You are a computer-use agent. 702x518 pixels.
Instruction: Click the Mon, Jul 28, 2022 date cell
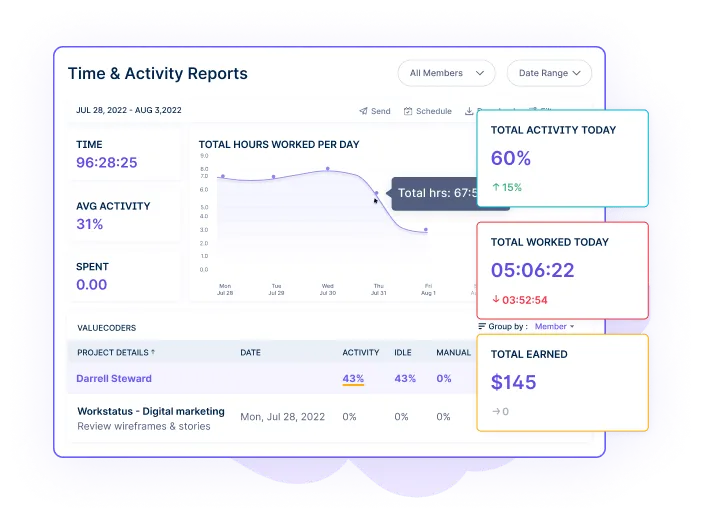point(283,417)
